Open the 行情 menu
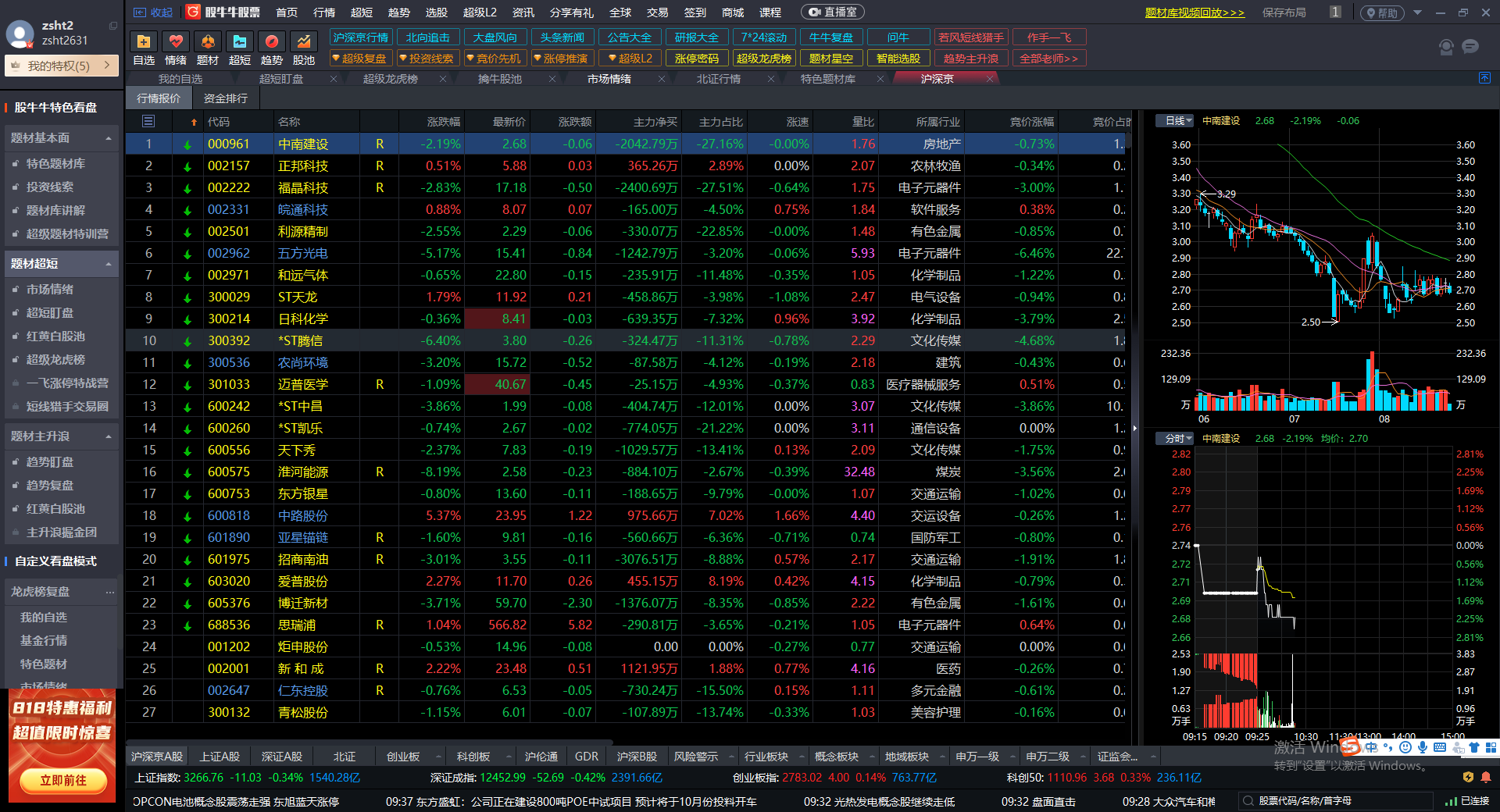The image size is (1500, 812). point(324,12)
